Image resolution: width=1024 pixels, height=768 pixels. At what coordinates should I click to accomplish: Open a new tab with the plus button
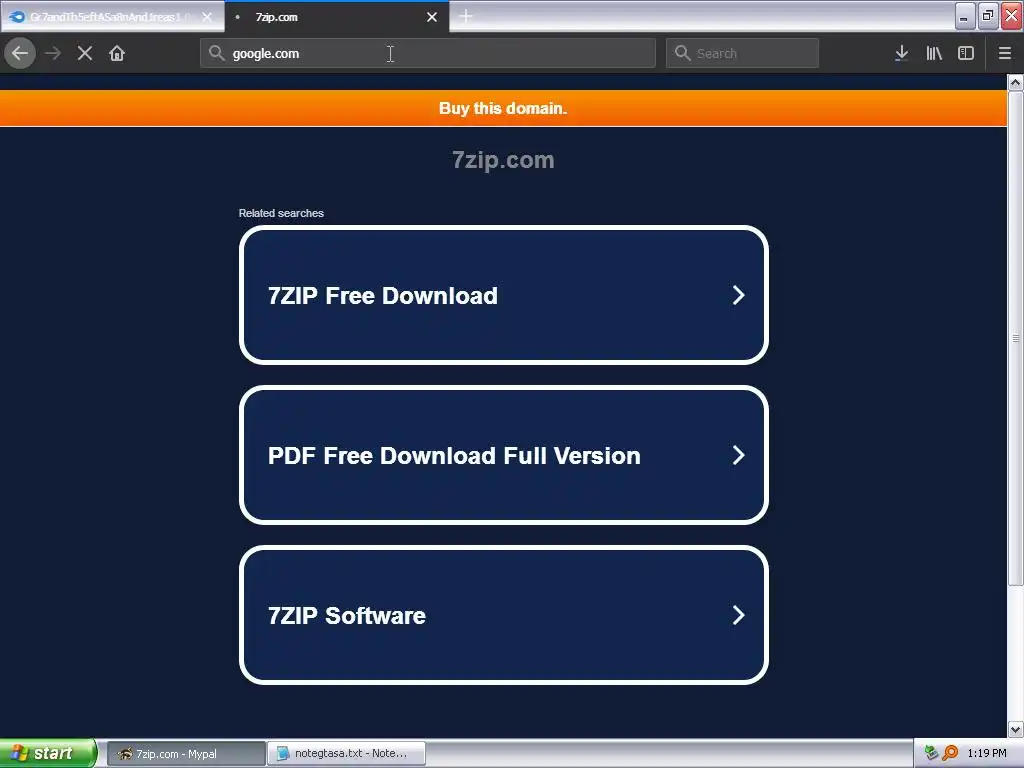[466, 16]
